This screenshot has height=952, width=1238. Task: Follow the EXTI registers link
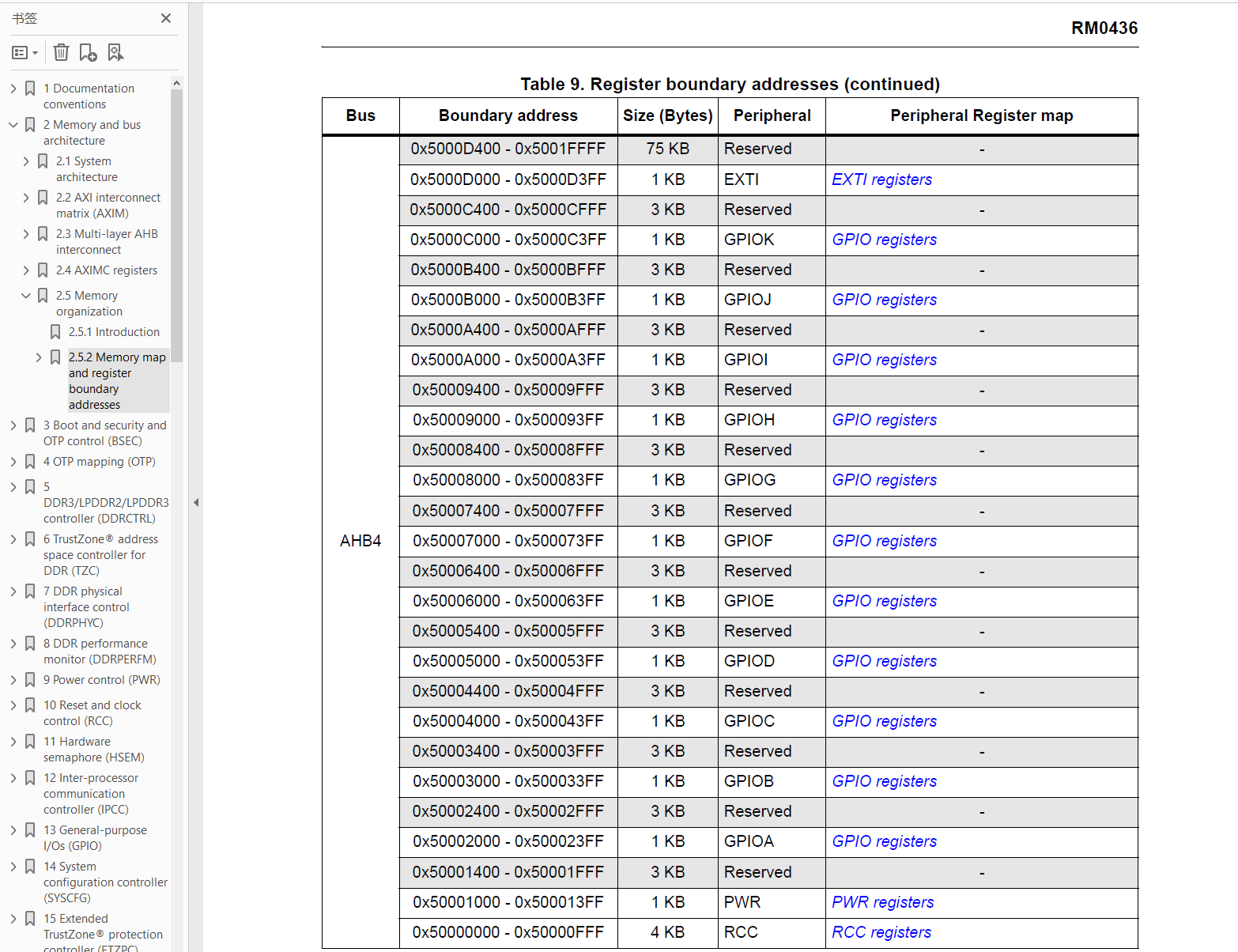[881, 179]
